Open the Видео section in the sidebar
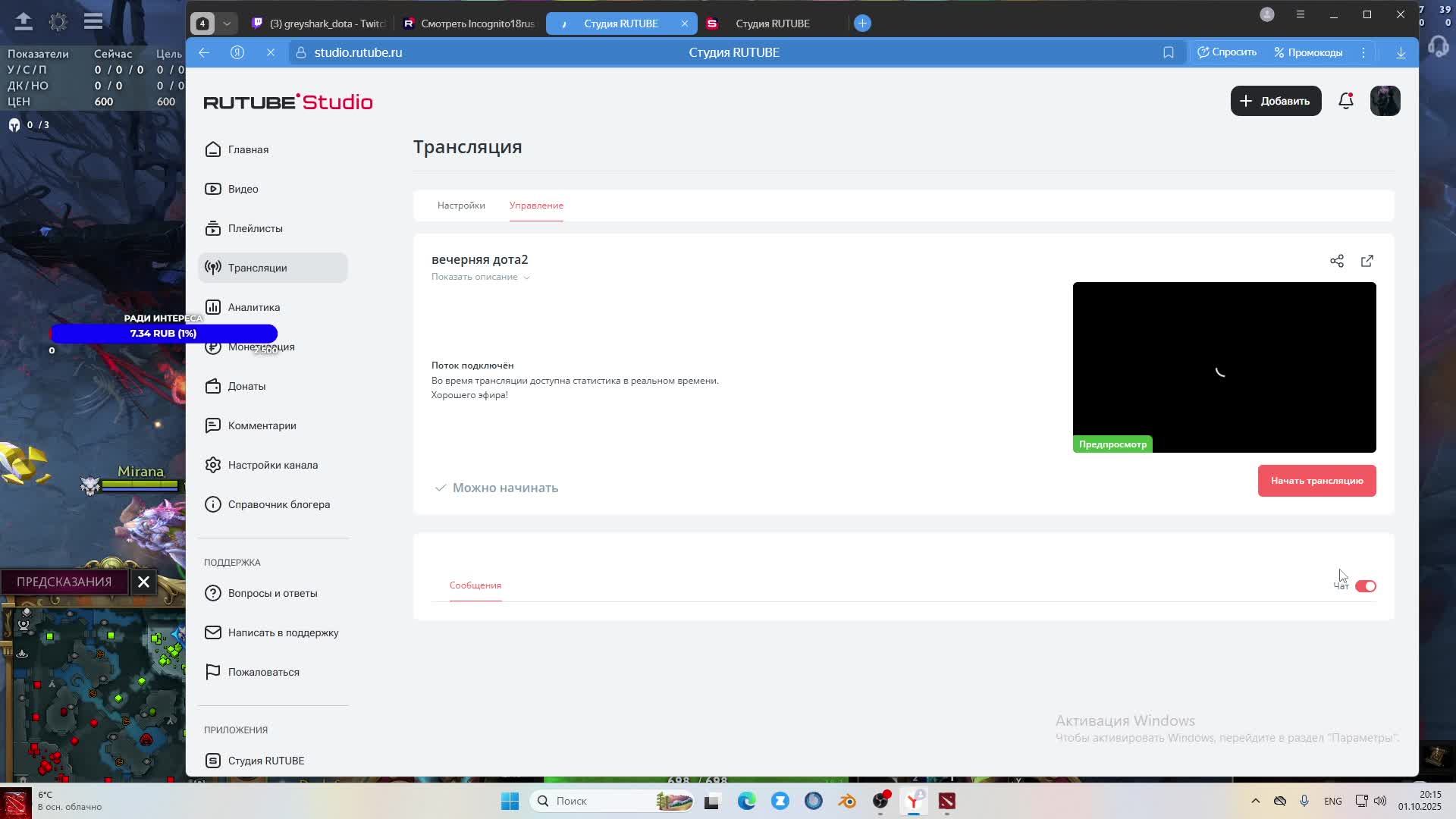This screenshot has height=819, width=1456. click(243, 188)
